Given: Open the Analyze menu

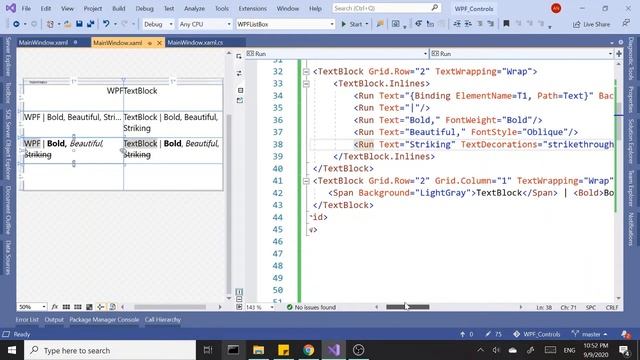Looking at the screenshot, I should coord(194,9).
